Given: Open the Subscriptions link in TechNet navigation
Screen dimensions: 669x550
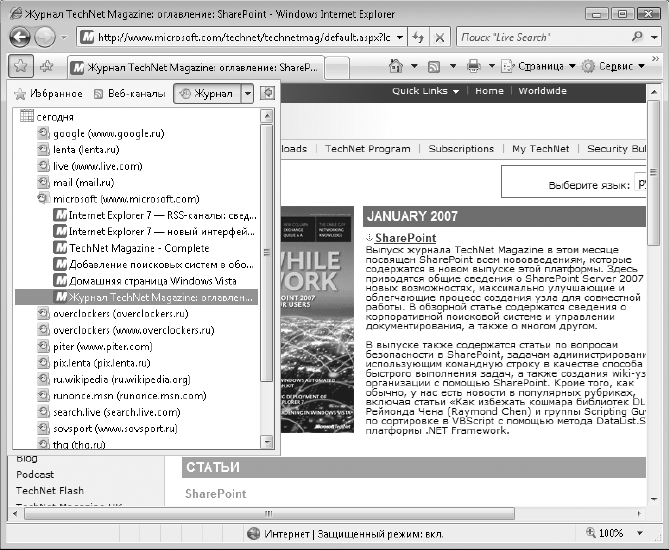Looking at the screenshot, I should 461,148.
